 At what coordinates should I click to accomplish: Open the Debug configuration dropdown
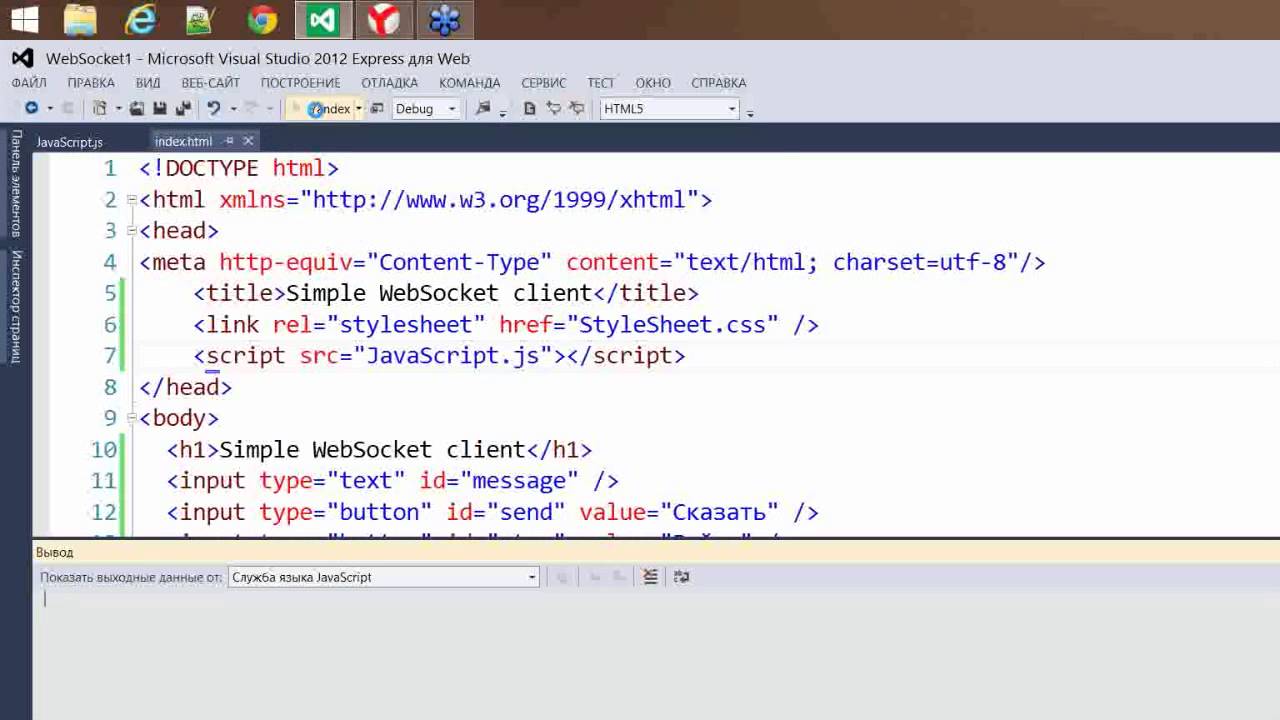click(451, 108)
